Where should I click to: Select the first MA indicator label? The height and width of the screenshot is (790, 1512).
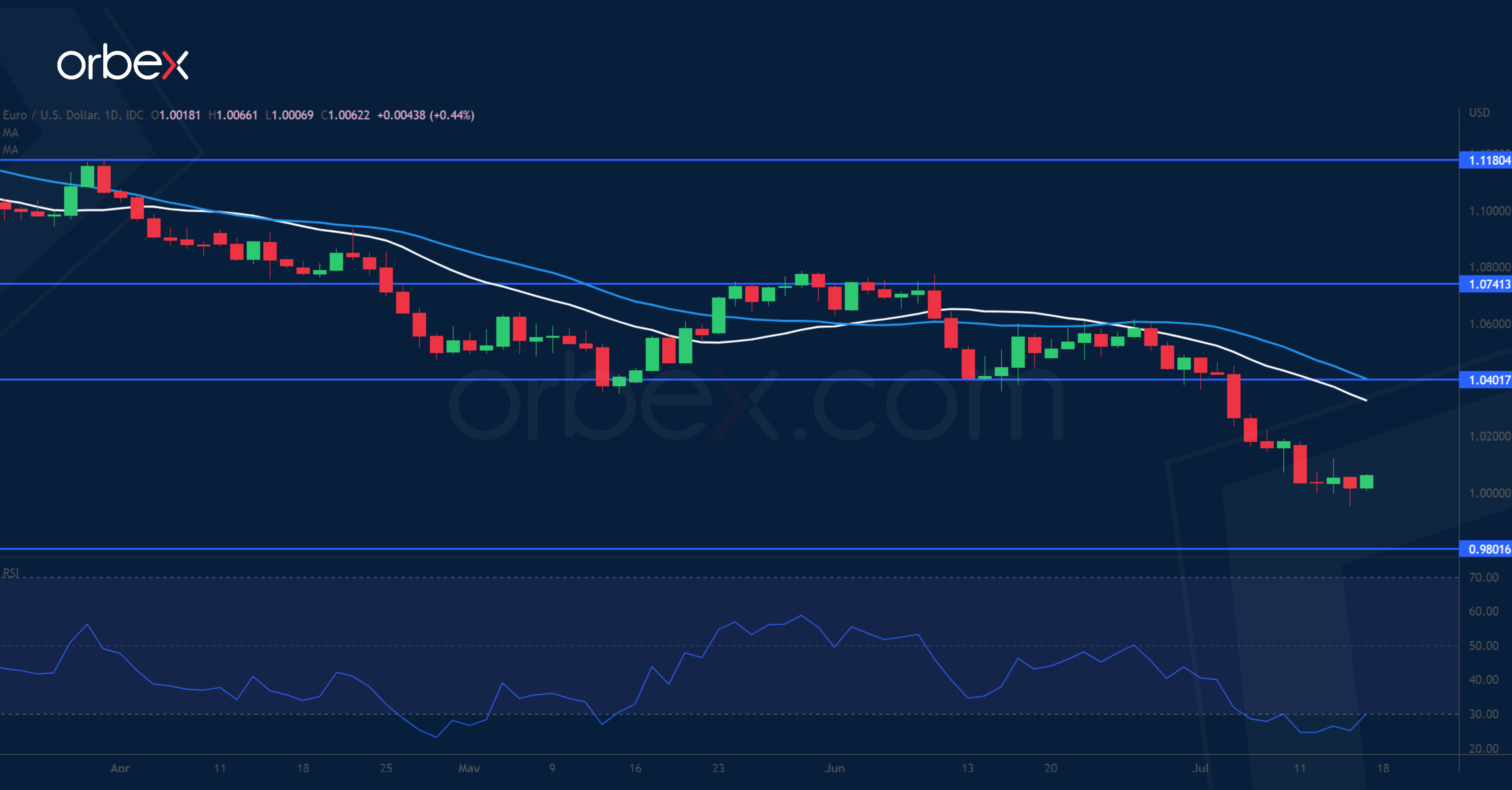(x=10, y=133)
